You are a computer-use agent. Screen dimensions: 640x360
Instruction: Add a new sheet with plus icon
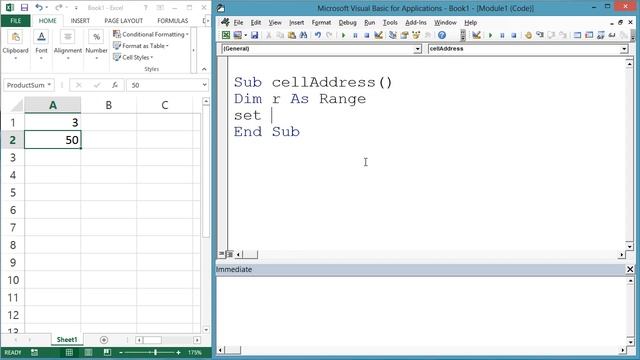104,340
